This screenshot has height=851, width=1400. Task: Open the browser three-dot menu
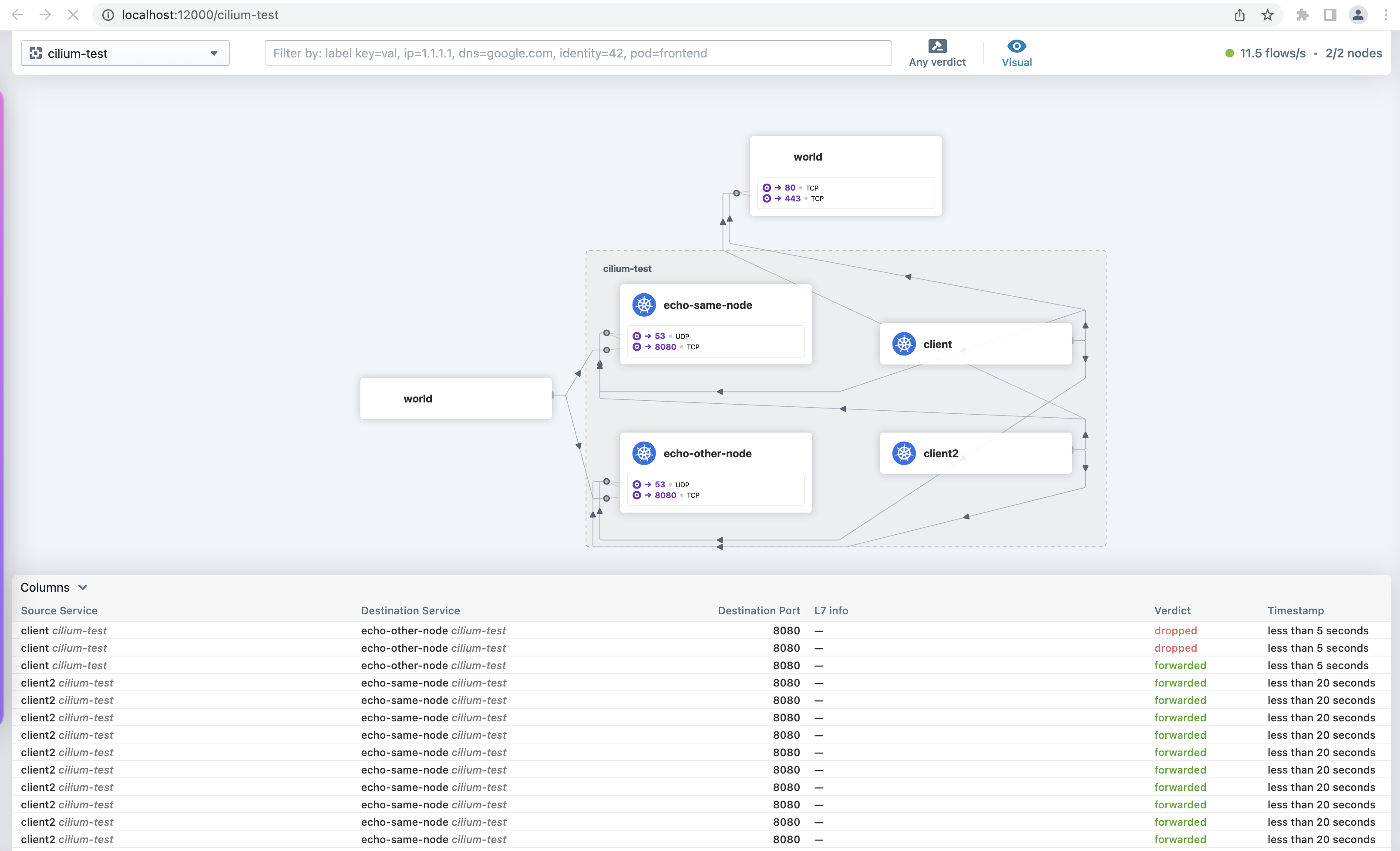tap(1386, 15)
